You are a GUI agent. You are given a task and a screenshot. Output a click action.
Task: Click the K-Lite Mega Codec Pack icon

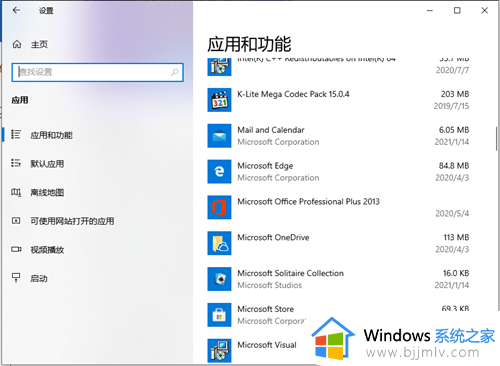click(x=219, y=100)
